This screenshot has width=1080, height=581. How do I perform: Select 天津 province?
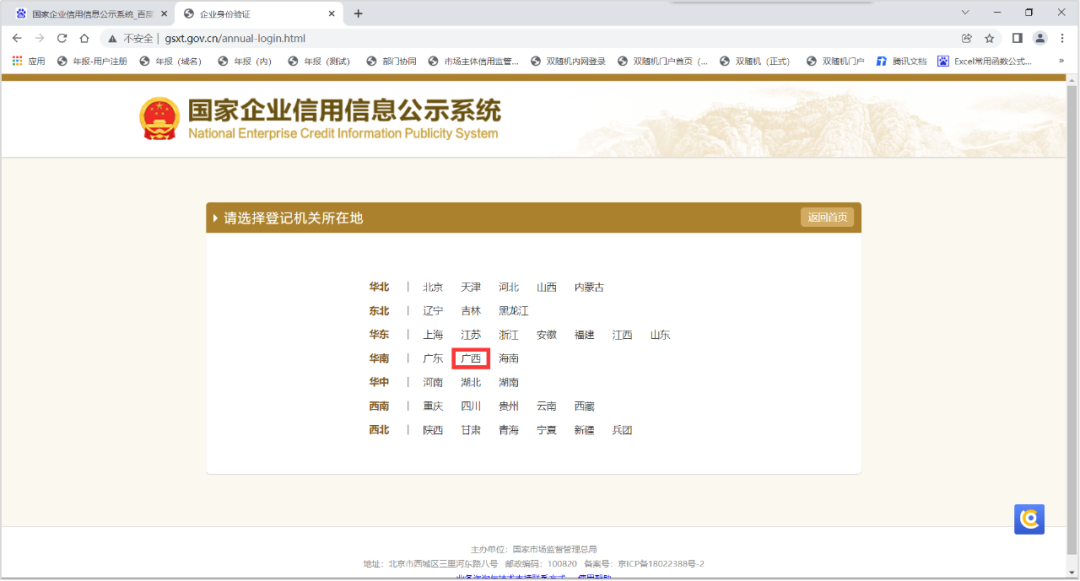coord(470,287)
